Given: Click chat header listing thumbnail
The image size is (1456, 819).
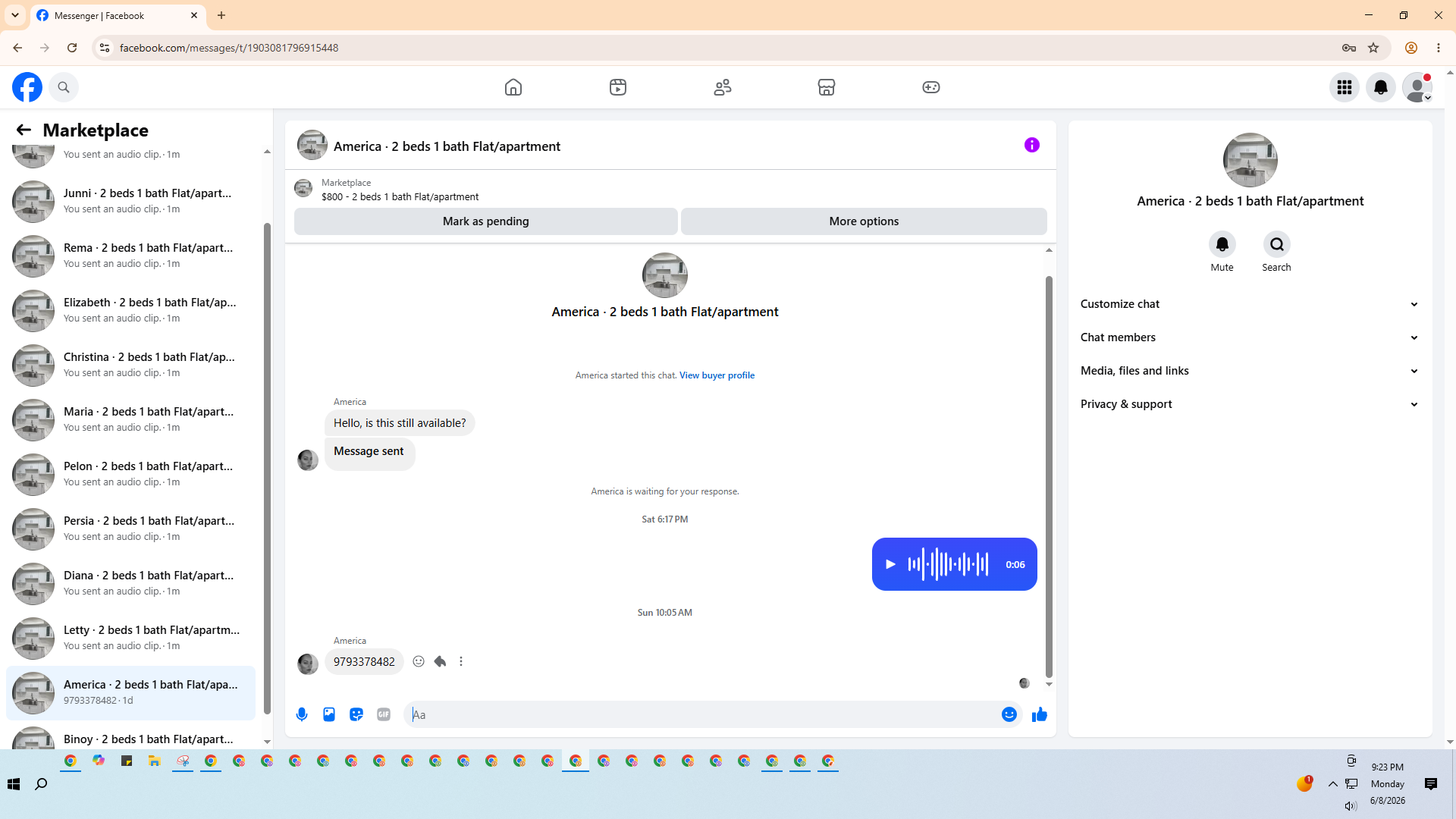Looking at the screenshot, I should click(x=312, y=145).
